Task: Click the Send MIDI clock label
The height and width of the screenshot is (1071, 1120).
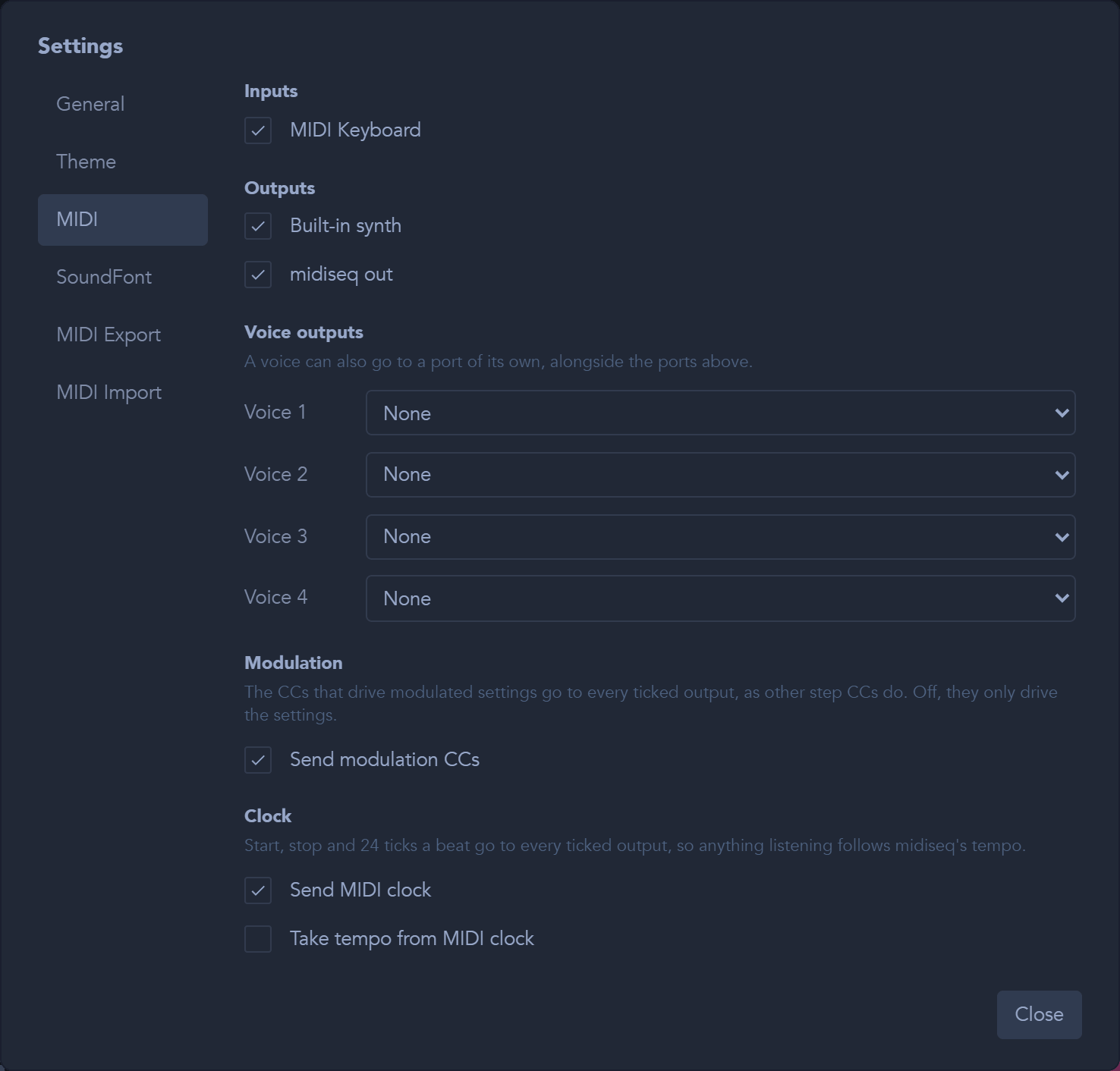Action: (360, 890)
